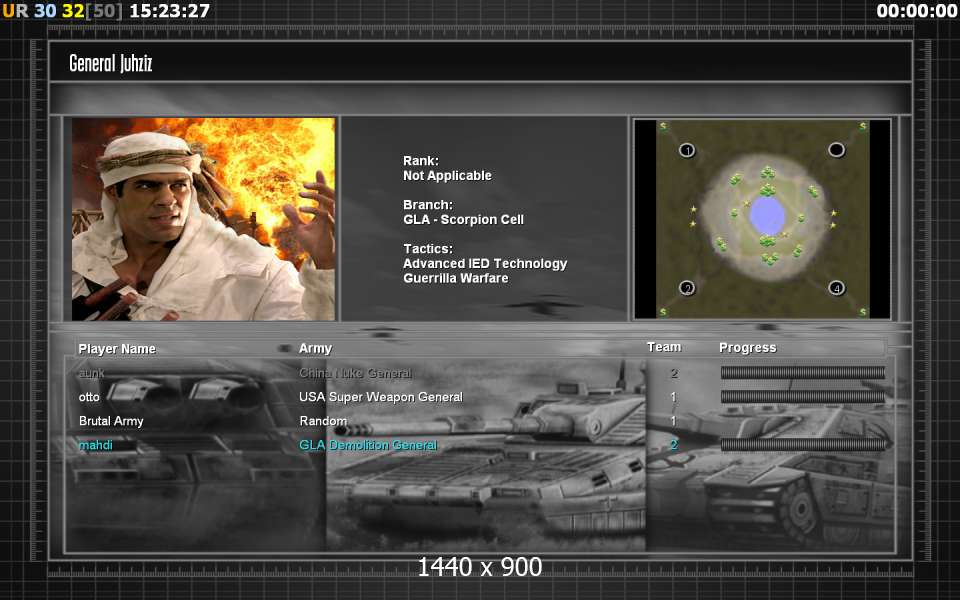Click the unnumbered black start marker on minimap
The width and height of the screenshot is (960, 600).
coord(836,149)
